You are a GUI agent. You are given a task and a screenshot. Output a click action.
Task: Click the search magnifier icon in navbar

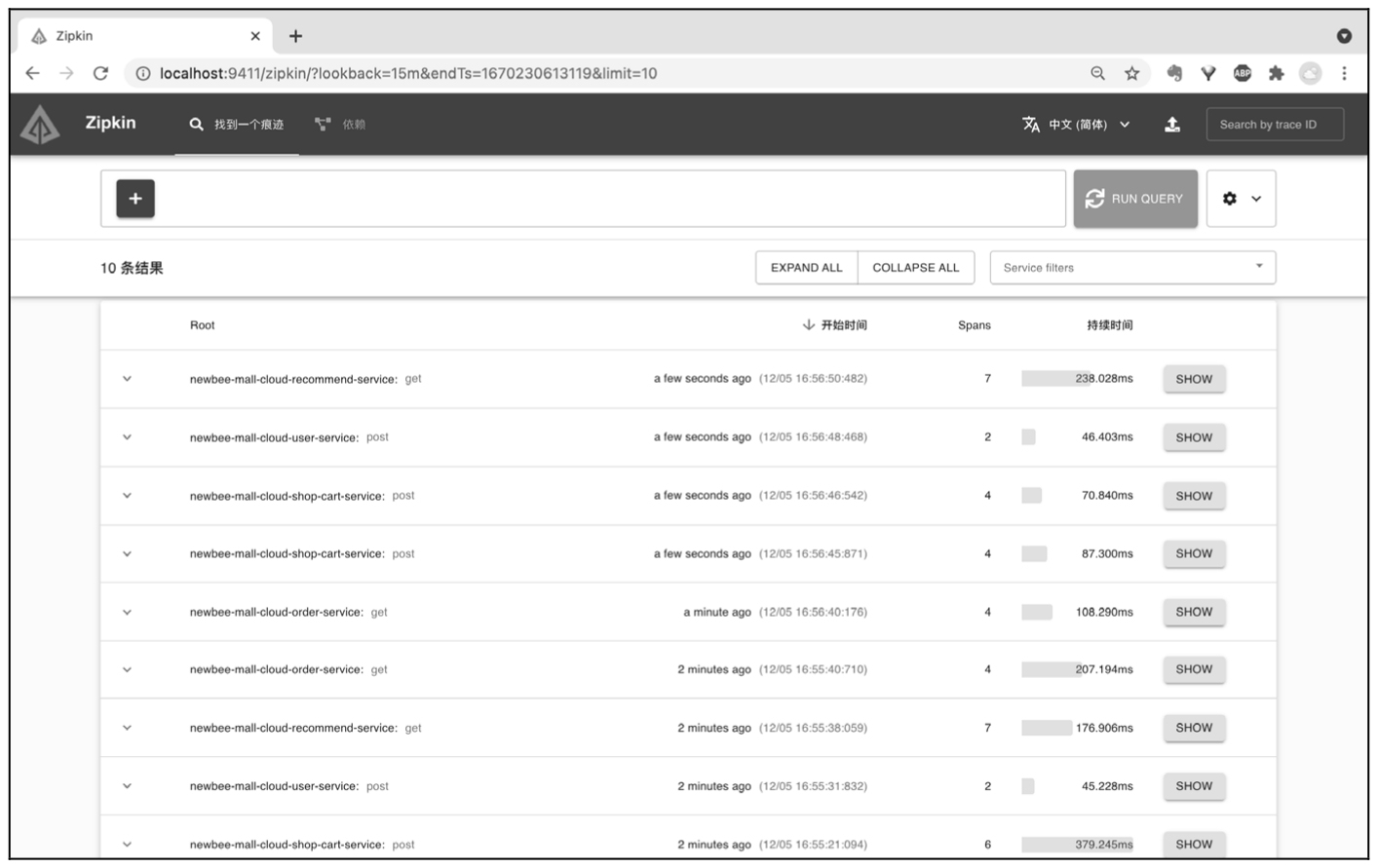(x=197, y=125)
